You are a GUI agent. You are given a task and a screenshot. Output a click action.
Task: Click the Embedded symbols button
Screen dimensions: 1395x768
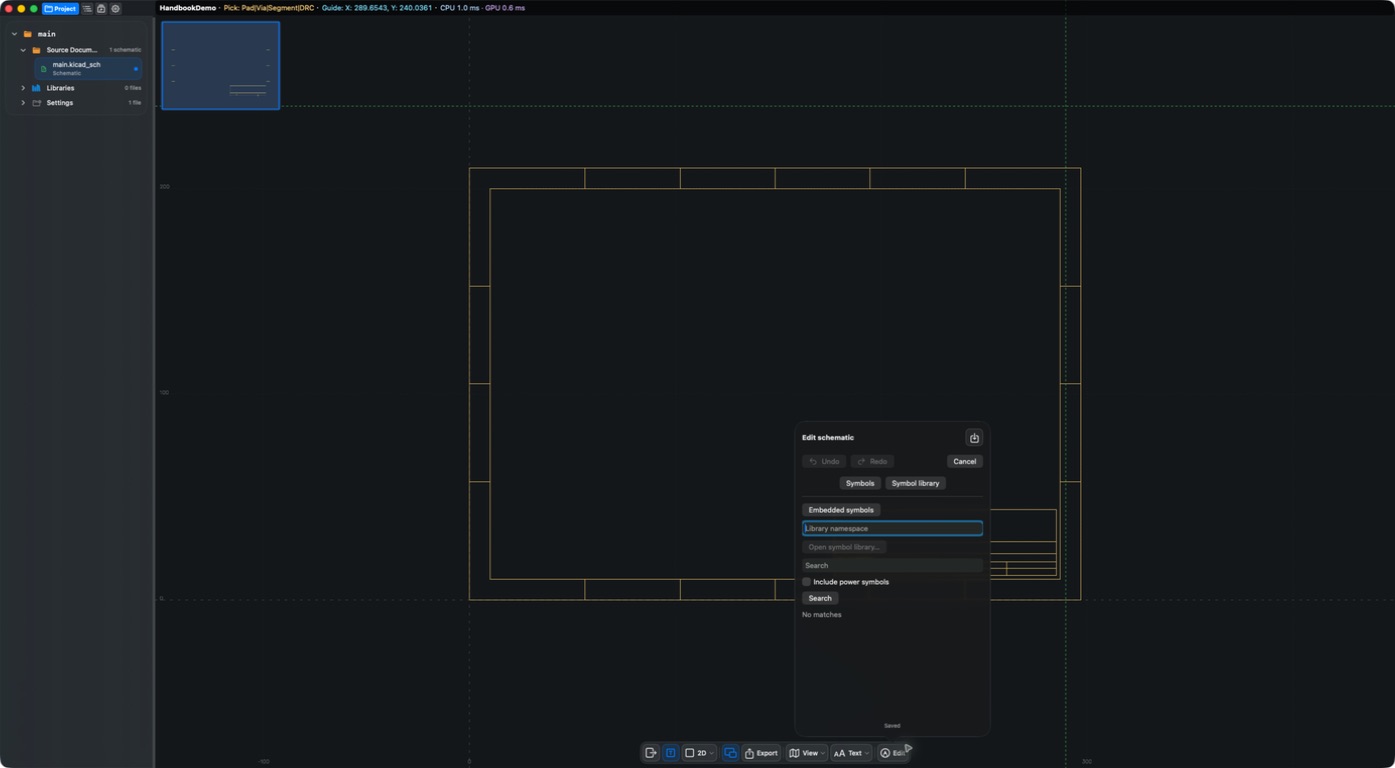click(x=841, y=510)
